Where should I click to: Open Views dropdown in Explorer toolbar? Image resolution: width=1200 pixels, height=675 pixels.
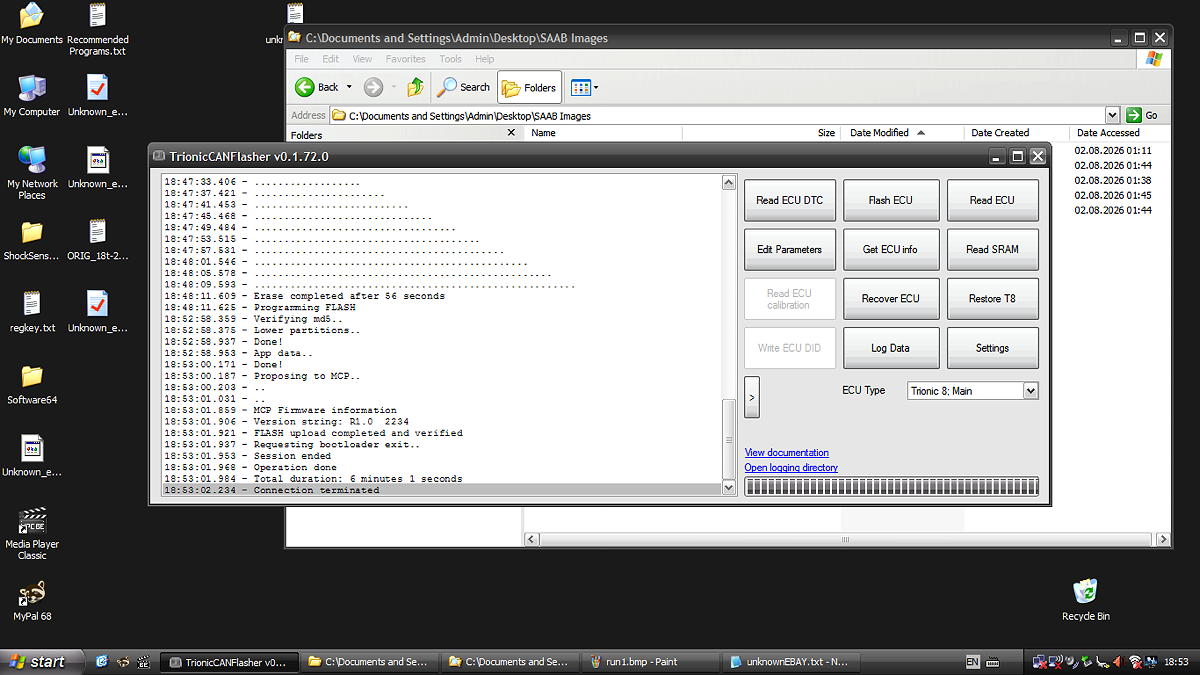coord(584,87)
